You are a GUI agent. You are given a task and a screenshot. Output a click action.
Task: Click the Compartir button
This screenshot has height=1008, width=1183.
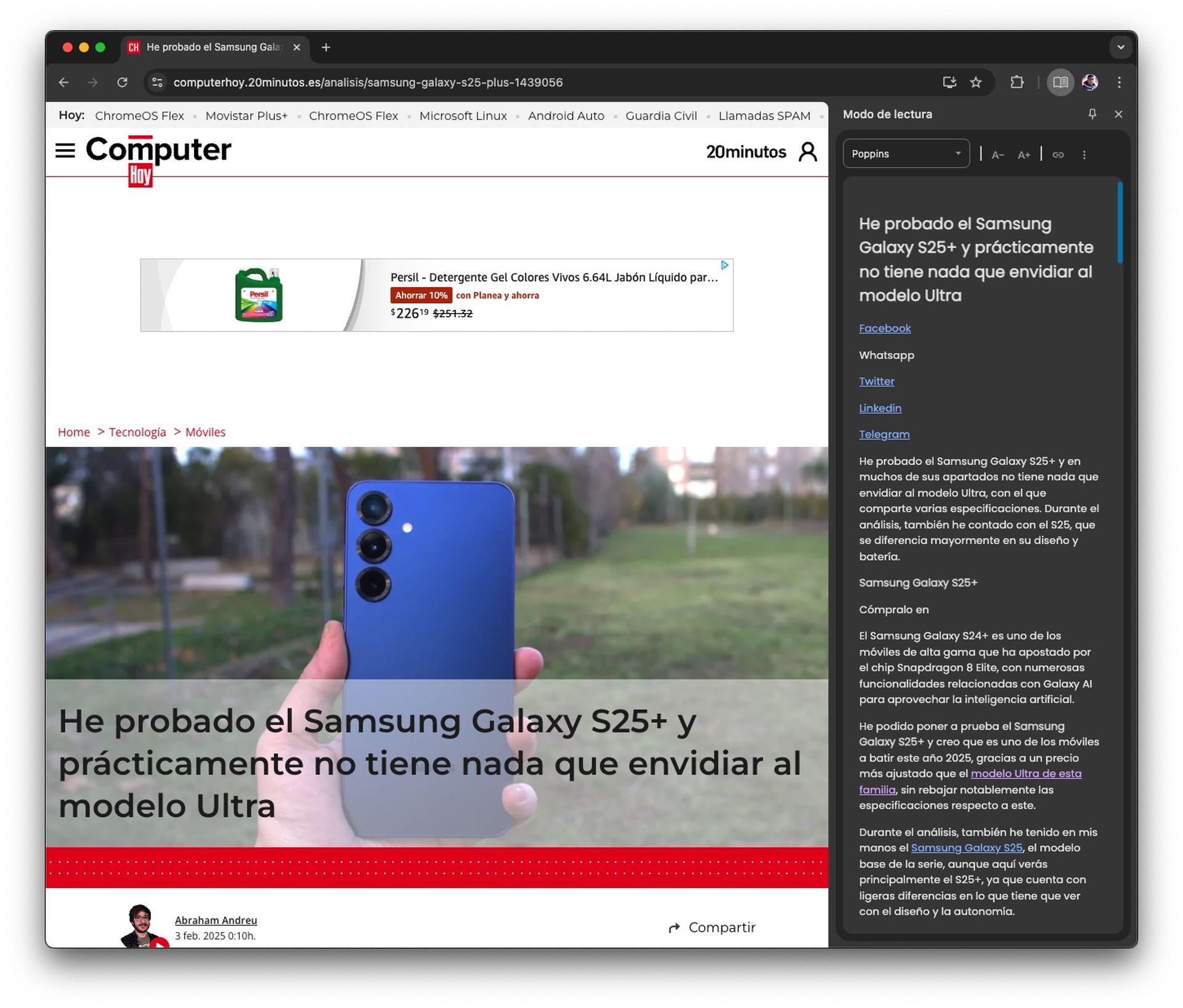(x=712, y=927)
